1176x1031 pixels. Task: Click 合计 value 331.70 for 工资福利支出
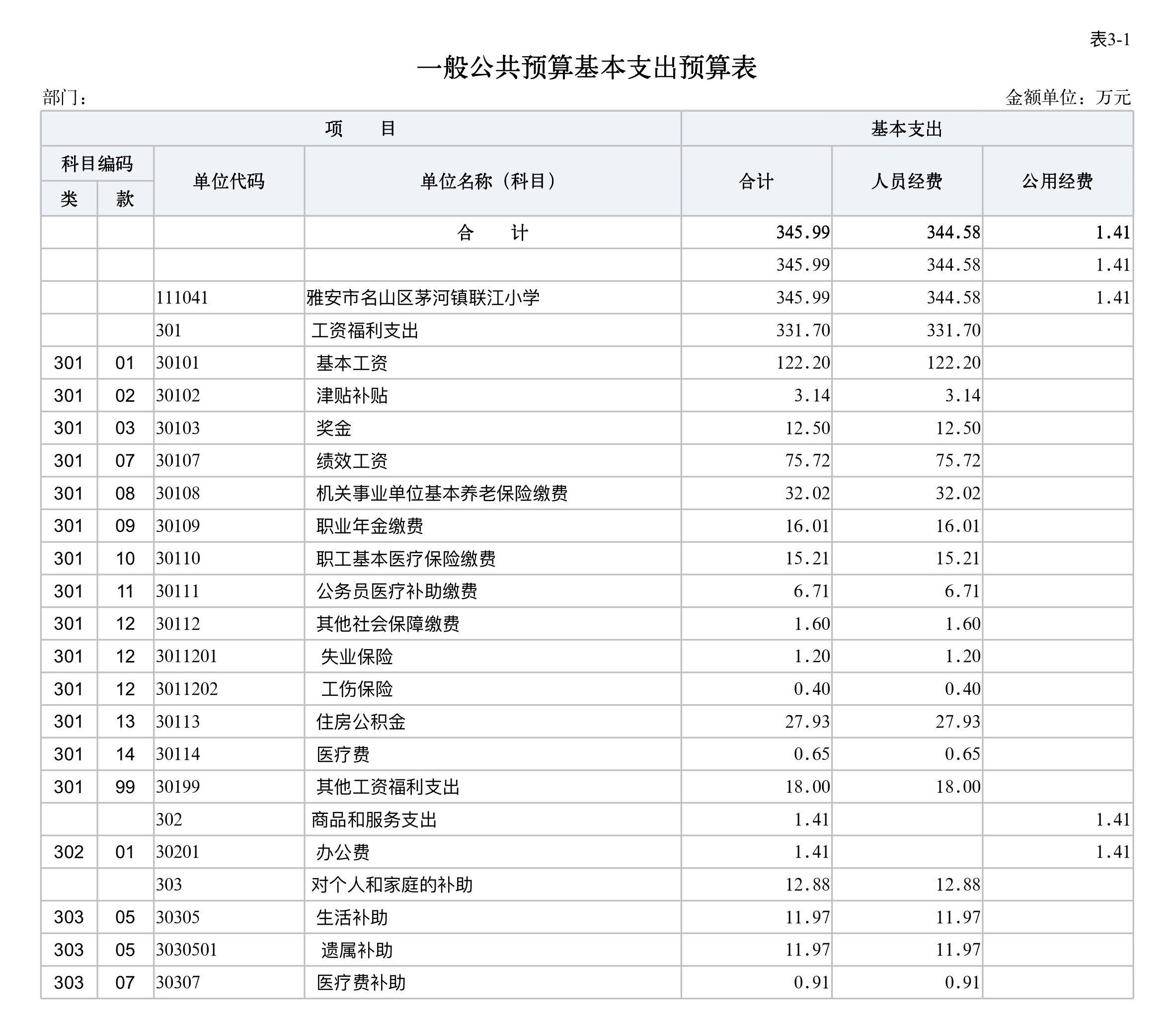click(x=803, y=330)
